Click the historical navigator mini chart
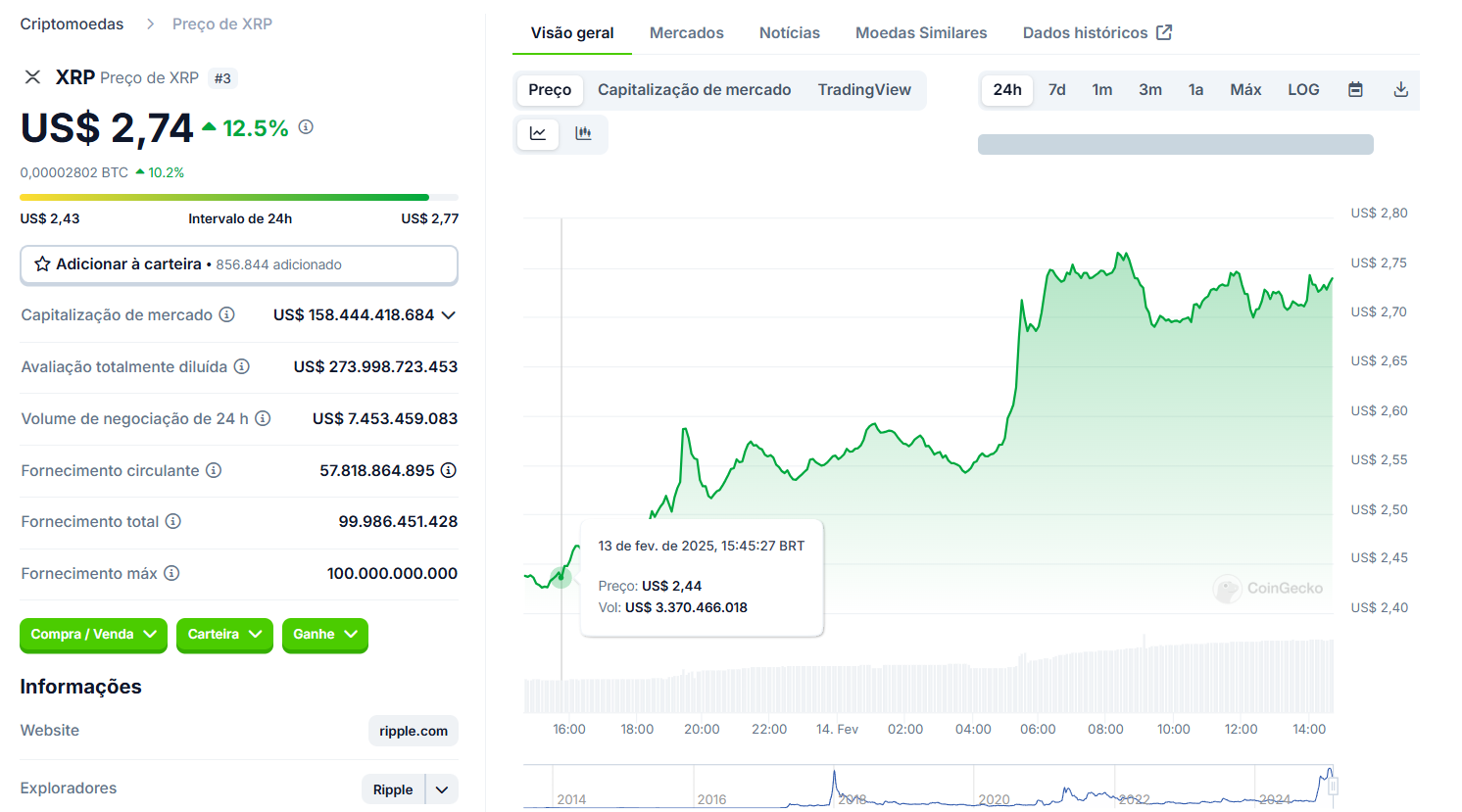 928,787
